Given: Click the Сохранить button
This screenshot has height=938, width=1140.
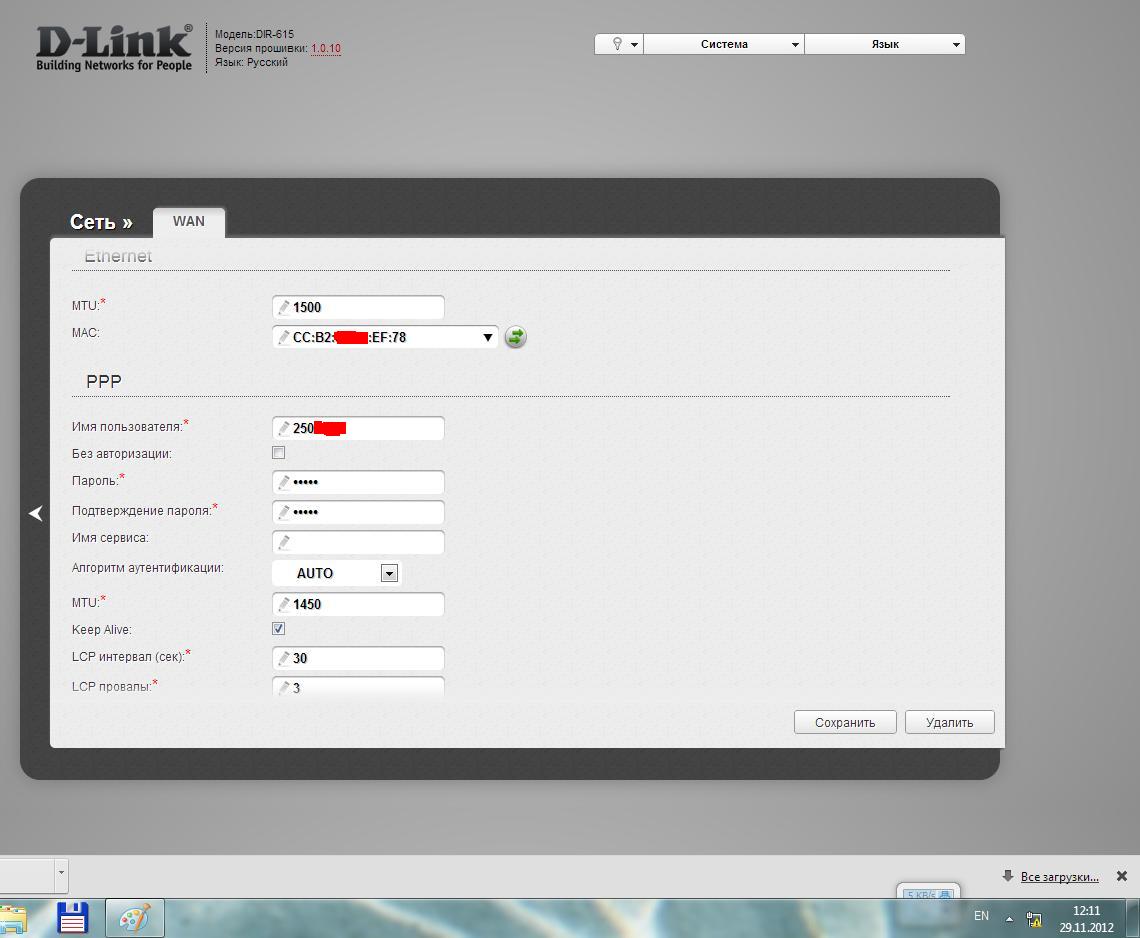Looking at the screenshot, I should pyautogui.click(x=844, y=722).
